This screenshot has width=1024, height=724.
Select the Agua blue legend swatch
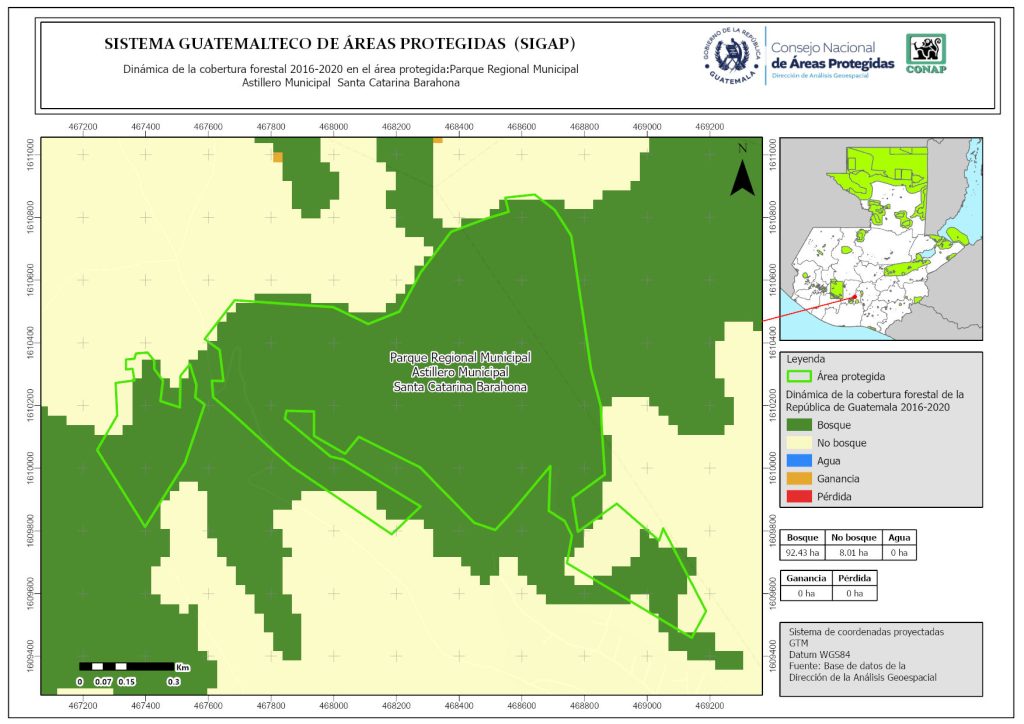click(799, 461)
